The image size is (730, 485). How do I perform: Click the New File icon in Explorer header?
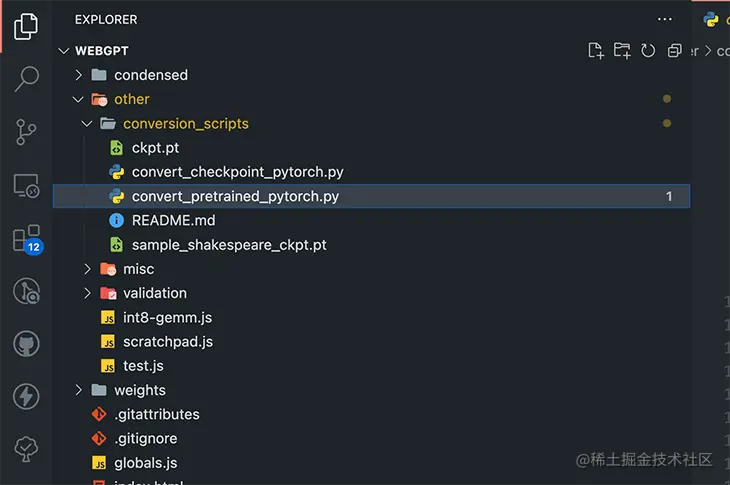tap(595, 50)
